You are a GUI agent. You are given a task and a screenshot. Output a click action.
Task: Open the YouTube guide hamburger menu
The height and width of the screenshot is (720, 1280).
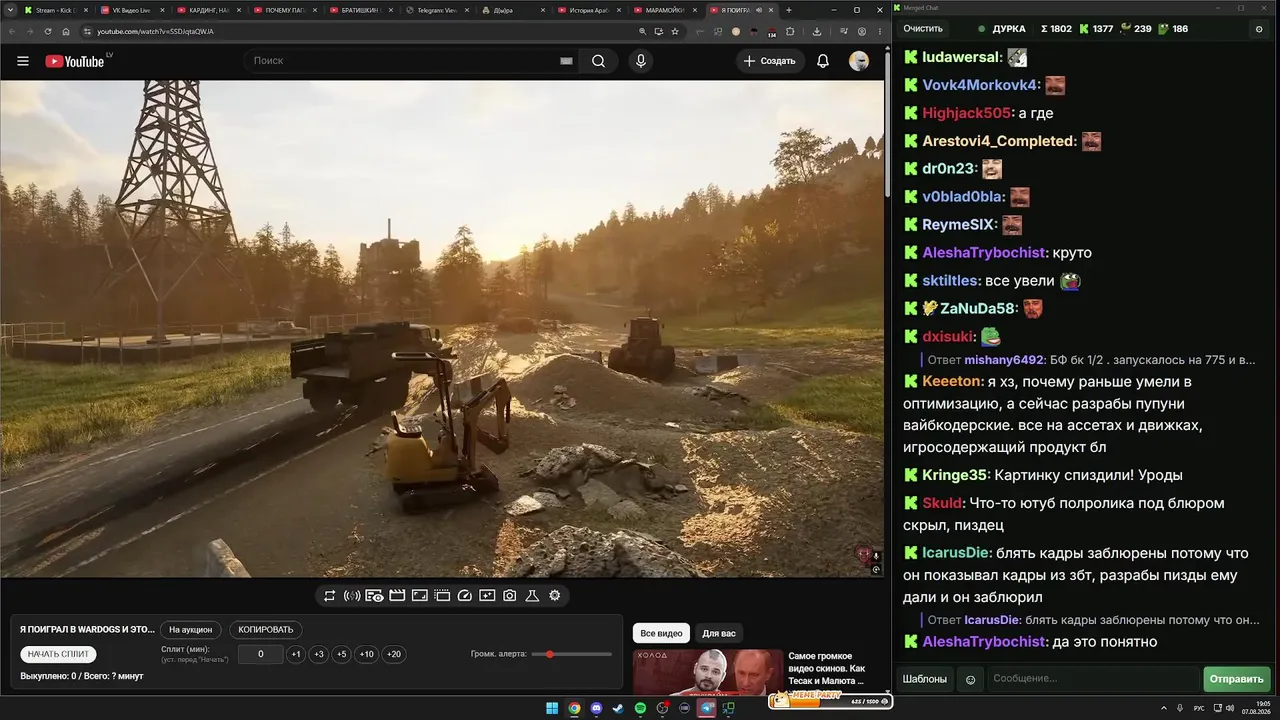click(23, 61)
